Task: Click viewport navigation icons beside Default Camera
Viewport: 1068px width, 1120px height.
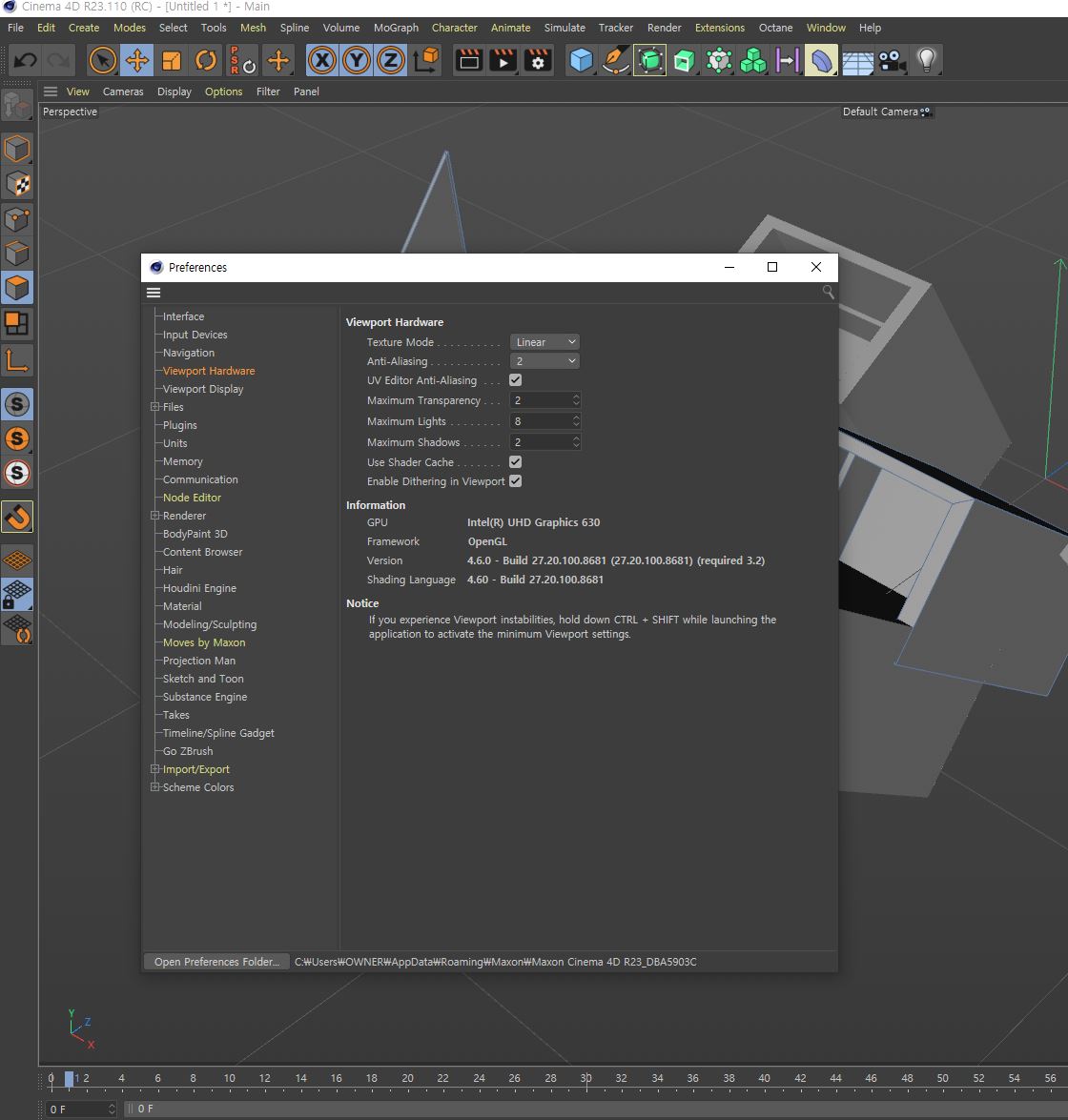Action: point(926,112)
